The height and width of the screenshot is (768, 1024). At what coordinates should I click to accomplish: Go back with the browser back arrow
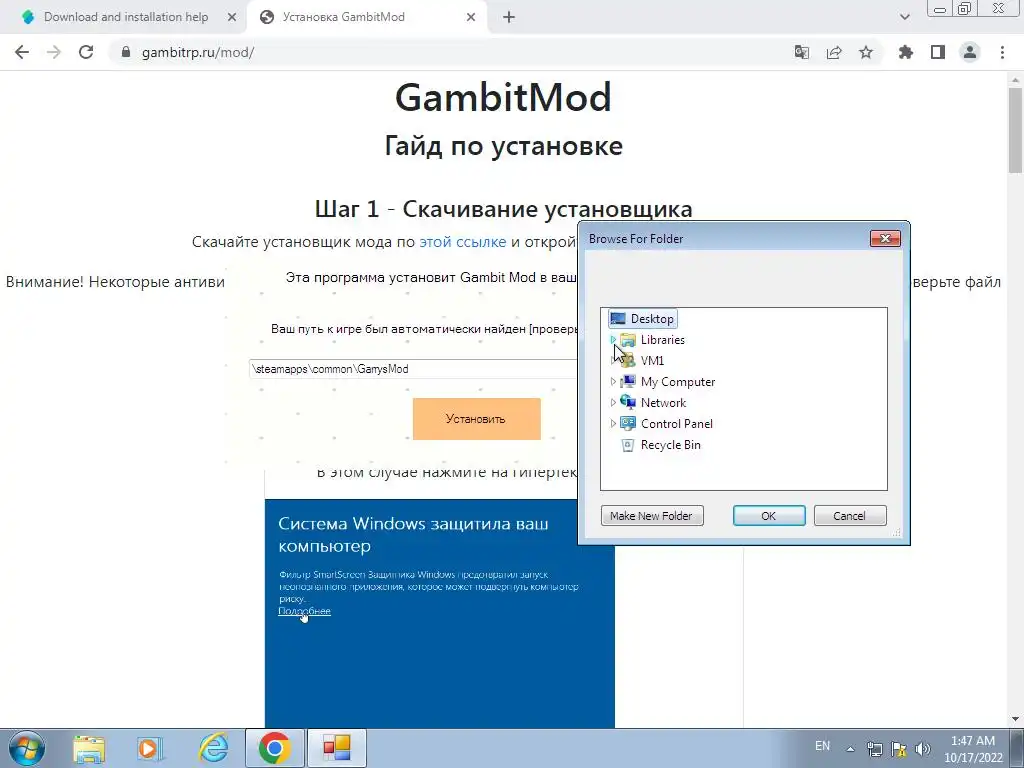(x=22, y=52)
